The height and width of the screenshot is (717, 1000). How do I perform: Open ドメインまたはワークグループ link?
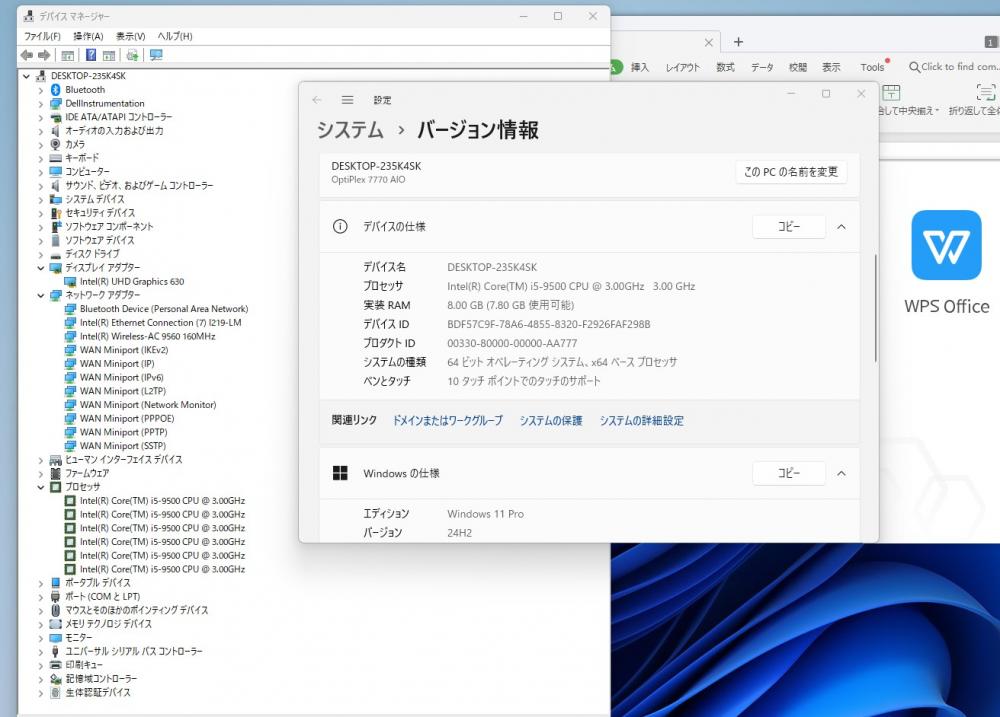pyautogui.click(x=448, y=420)
